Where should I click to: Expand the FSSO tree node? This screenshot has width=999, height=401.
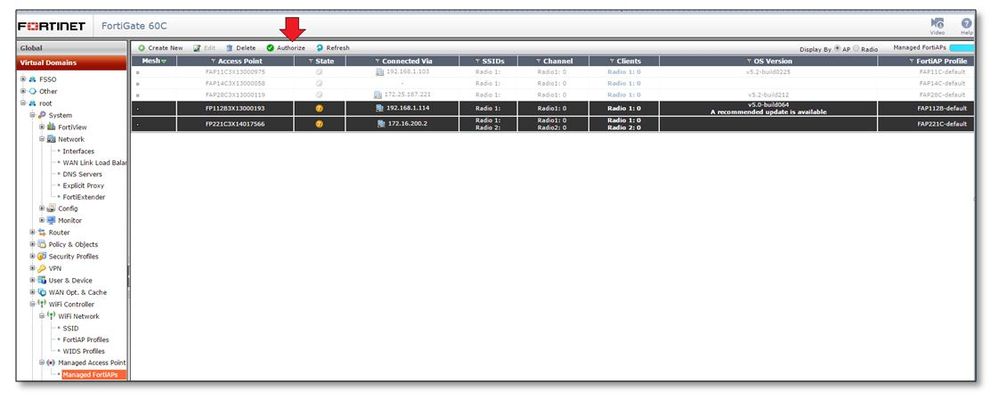tap(24, 80)
